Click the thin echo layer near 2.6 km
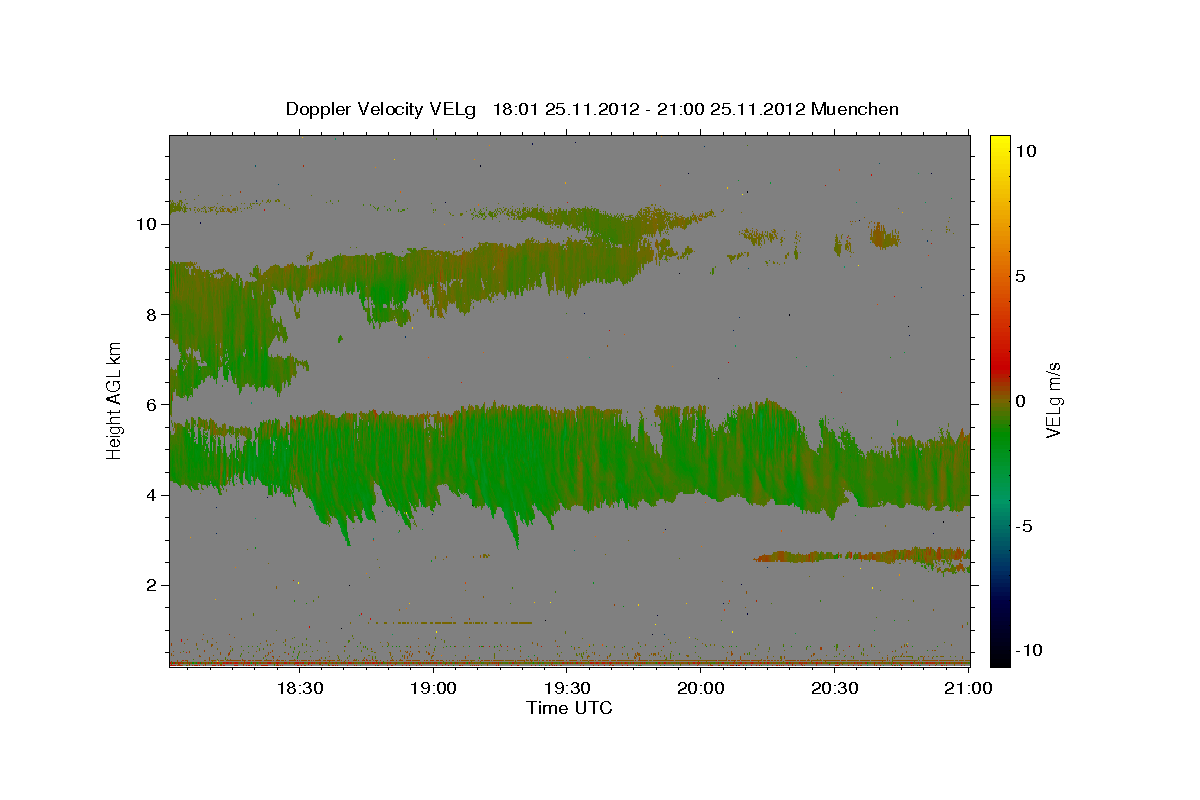The height and width of the screenshot is (800, 1200). click(x=862, y=556)
